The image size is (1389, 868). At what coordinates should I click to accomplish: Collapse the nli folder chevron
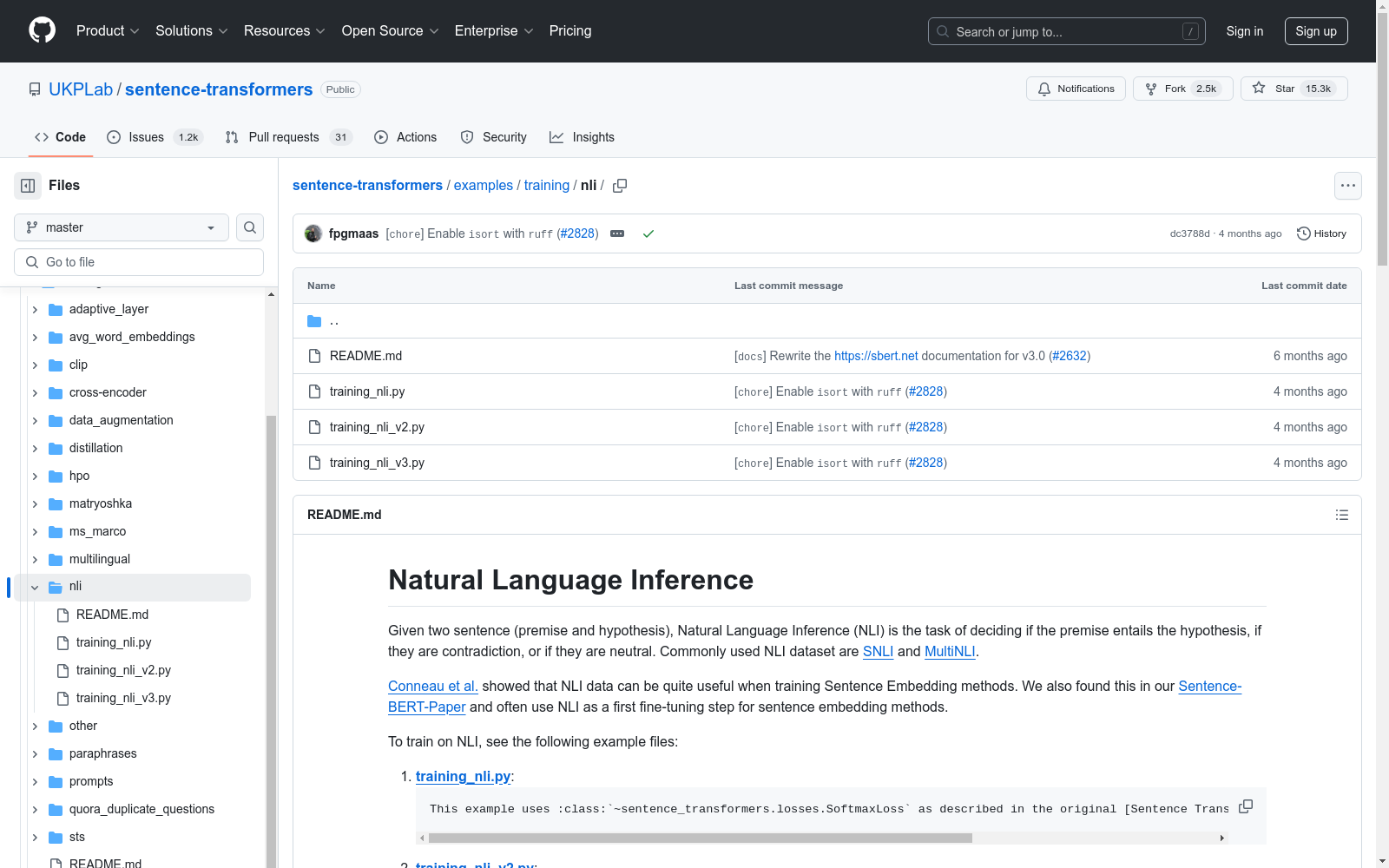pos(35,587)
